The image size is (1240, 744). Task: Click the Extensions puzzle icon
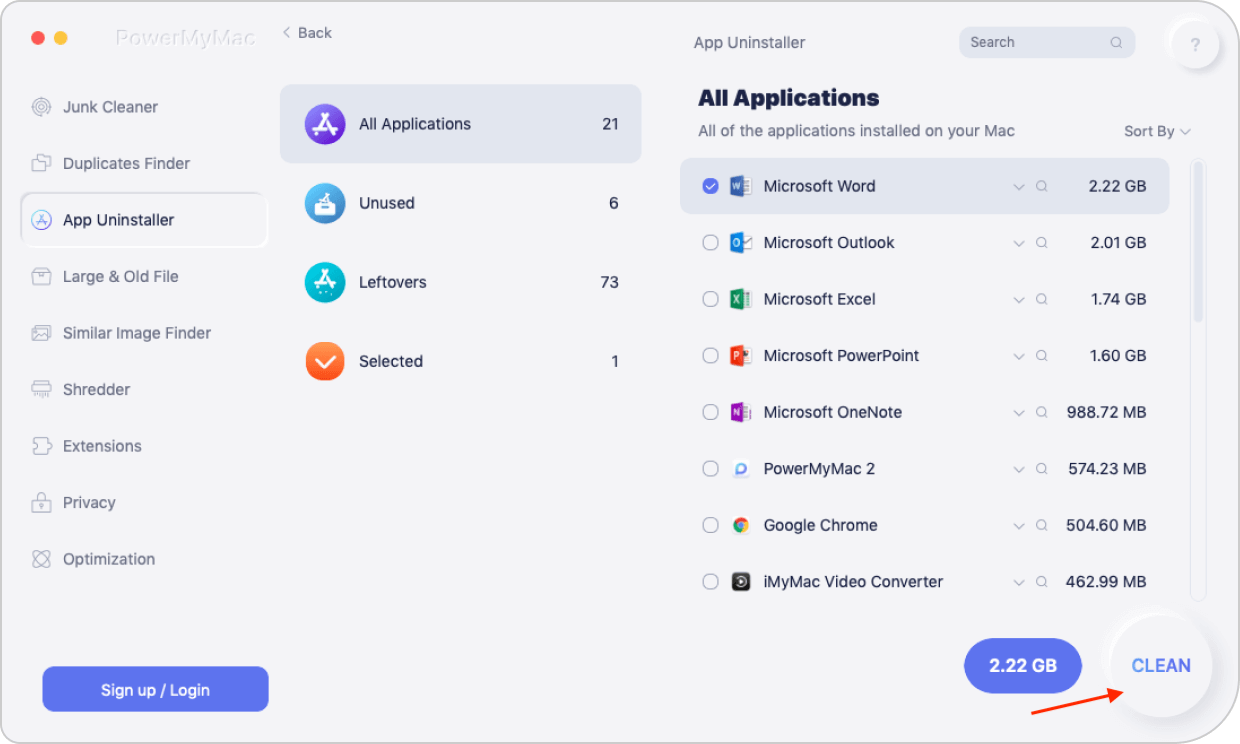pos(41,446)
